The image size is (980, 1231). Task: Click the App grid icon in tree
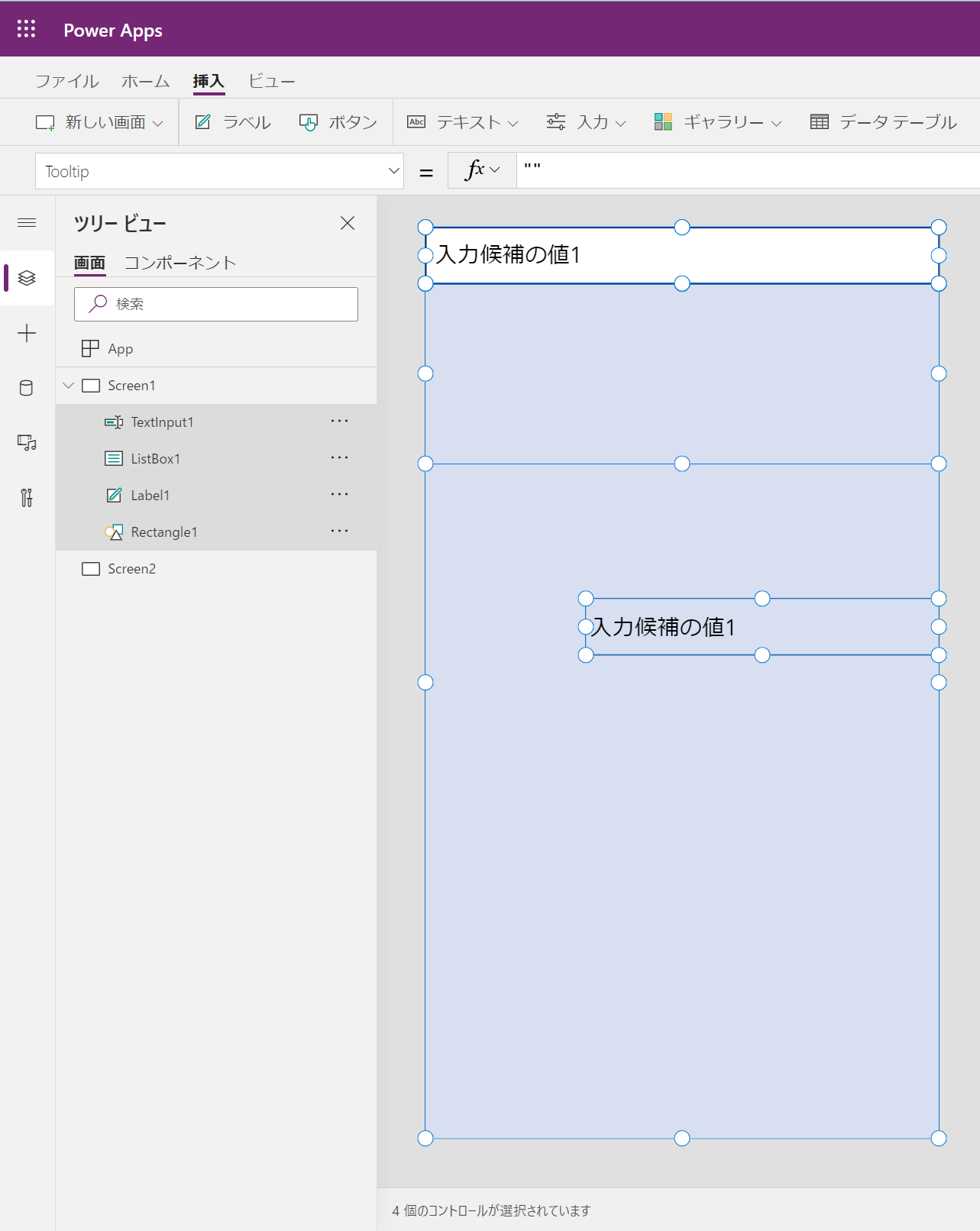click(90, 349)
